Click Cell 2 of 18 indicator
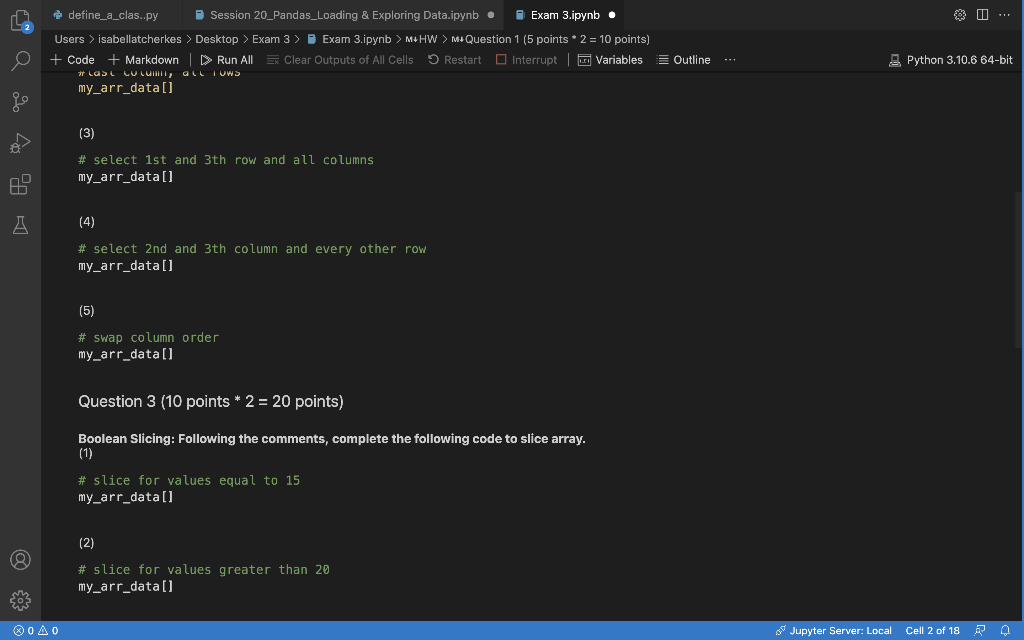 [x=931, y=631]
